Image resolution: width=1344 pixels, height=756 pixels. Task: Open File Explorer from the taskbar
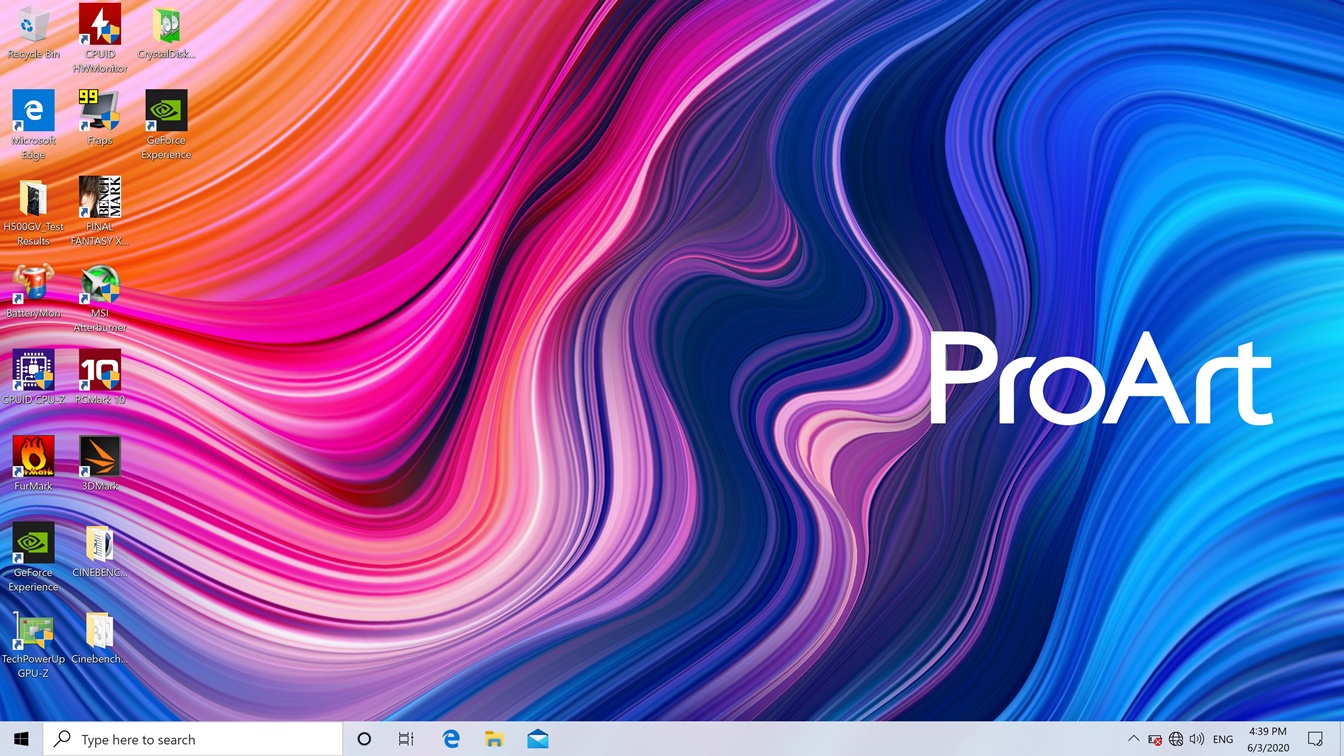coord(494,739)
